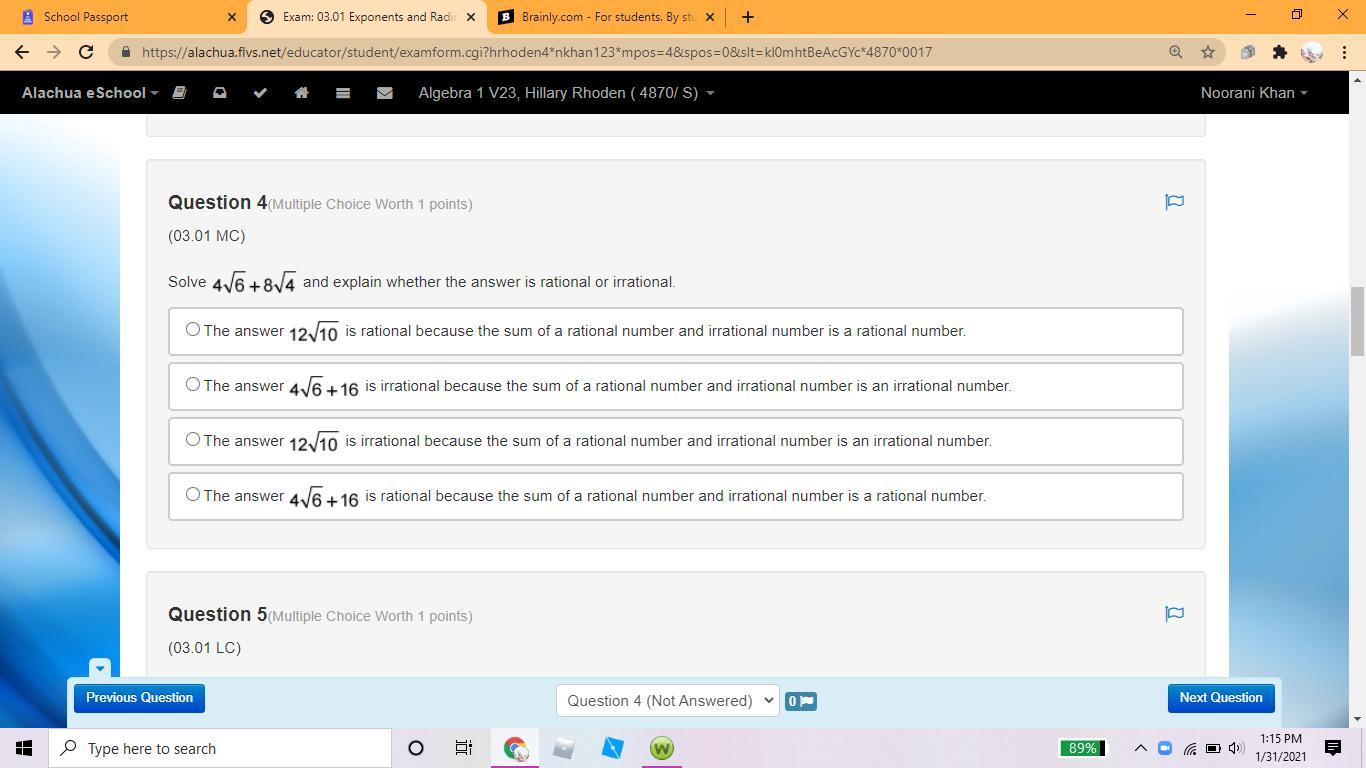Viewport: 1366px width, 768px height.
Task: Click the Type here to search box
Action: [220, 748]
